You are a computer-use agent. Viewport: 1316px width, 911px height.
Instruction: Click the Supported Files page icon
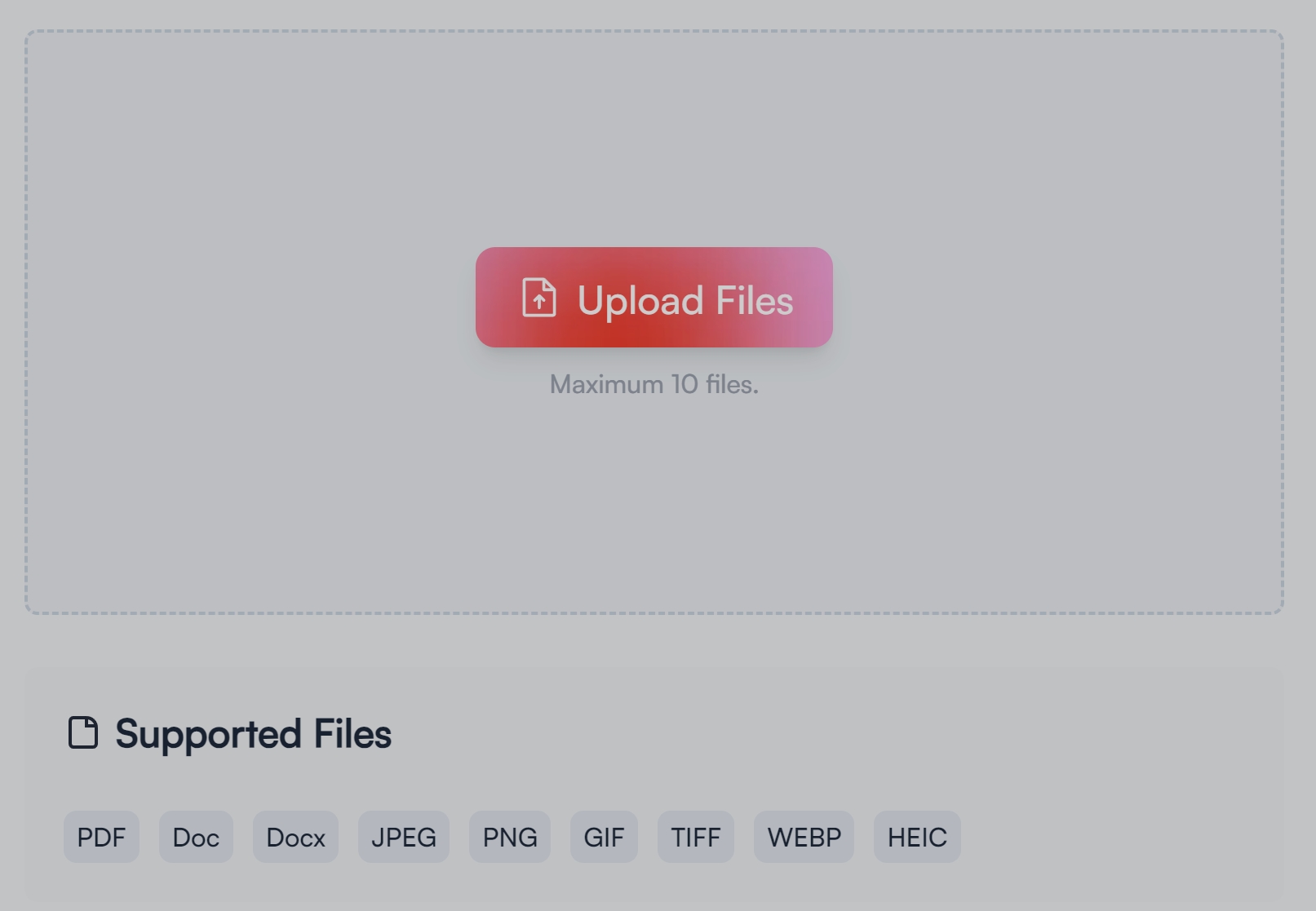click(82, 732)
